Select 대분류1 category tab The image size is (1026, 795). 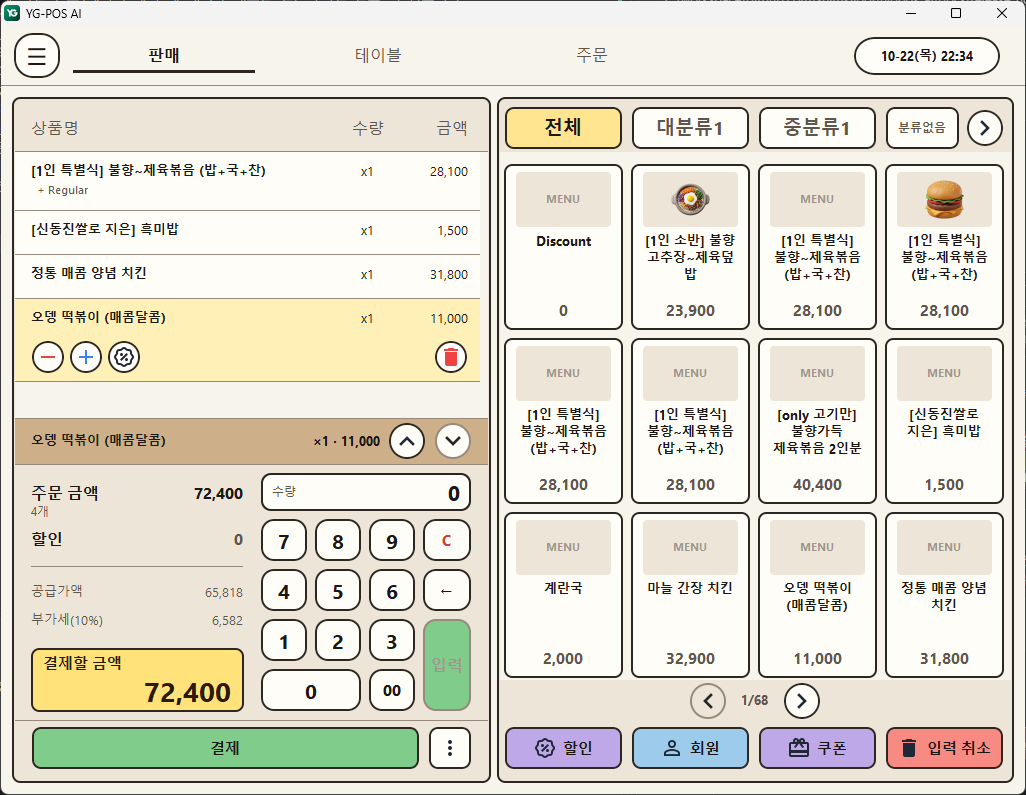click(690, 128)
